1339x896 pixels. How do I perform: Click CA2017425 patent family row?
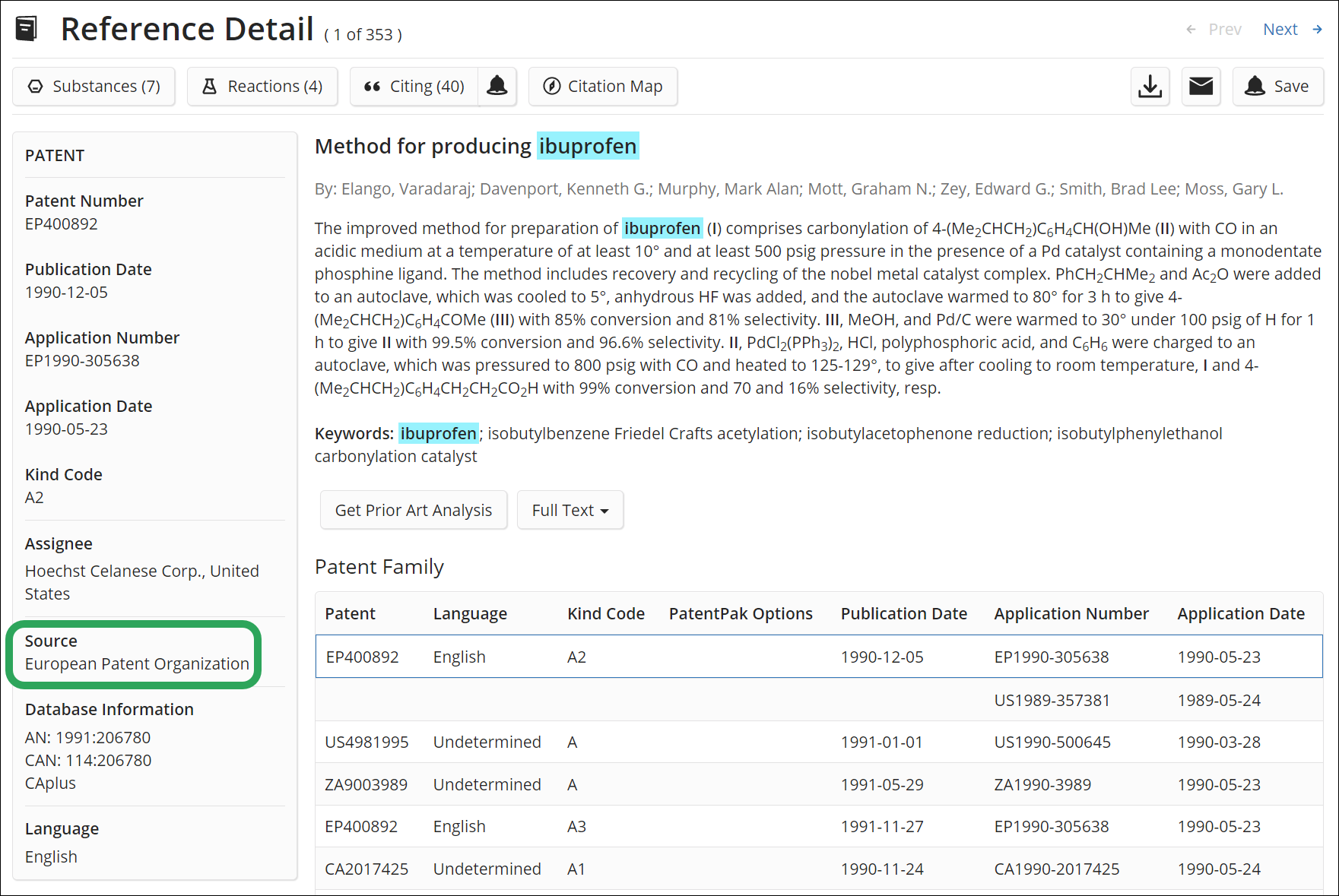[x=819, y=869]
